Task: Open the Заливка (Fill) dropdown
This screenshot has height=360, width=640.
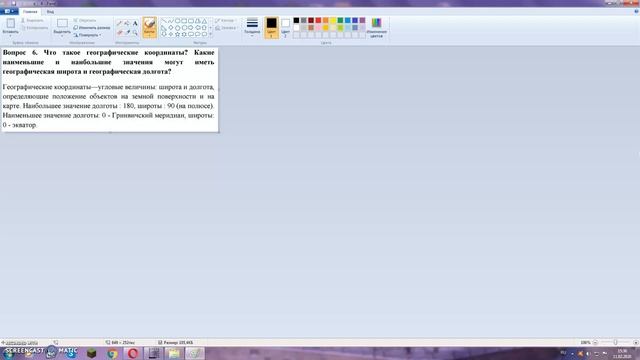Action: 227,28
